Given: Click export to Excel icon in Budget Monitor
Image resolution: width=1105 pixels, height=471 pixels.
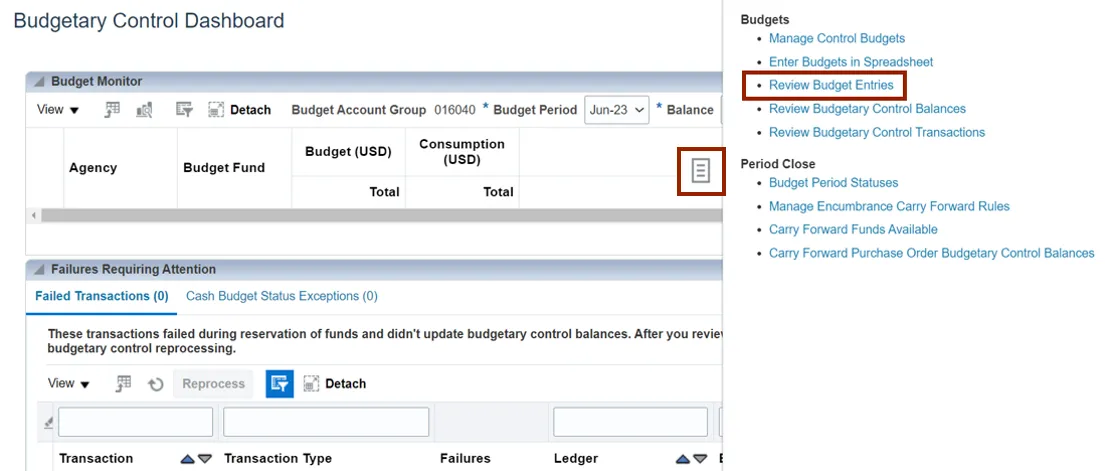Looking at the screenshot, I should pyautogui.click(x=113, y=110).
